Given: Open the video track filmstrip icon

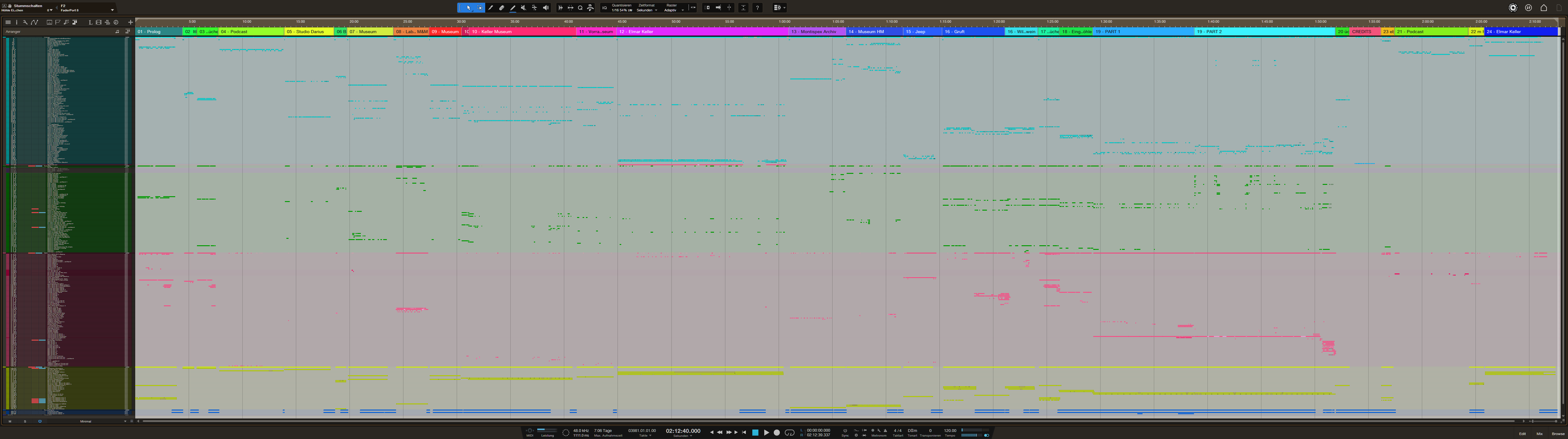Looking at the screenshot, I should click(x=99, y=22).
